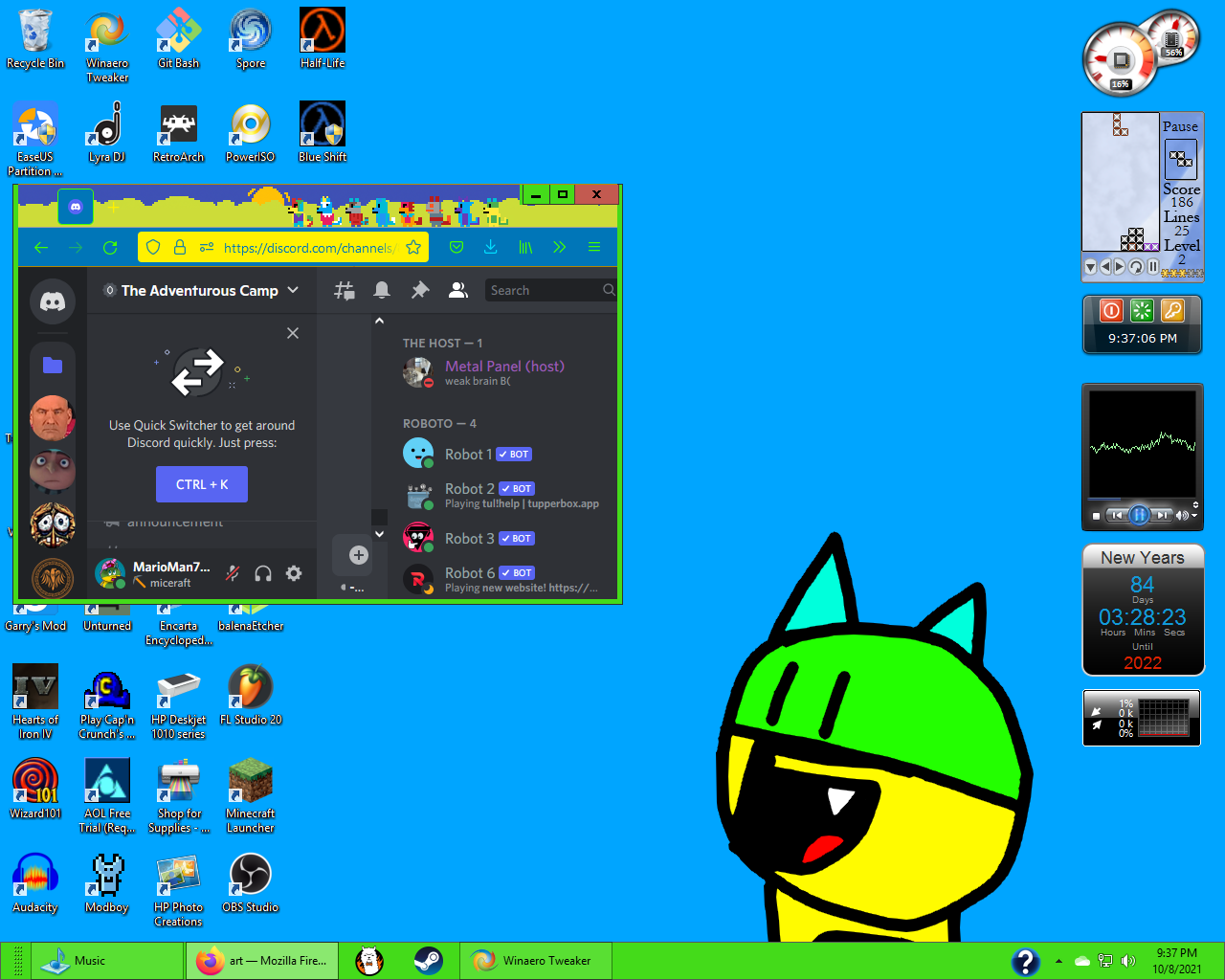Switch to Winaero Tweaker in the taskbar
The height and width of the screenshot is (980, 1225).
[x=534, y=961]
